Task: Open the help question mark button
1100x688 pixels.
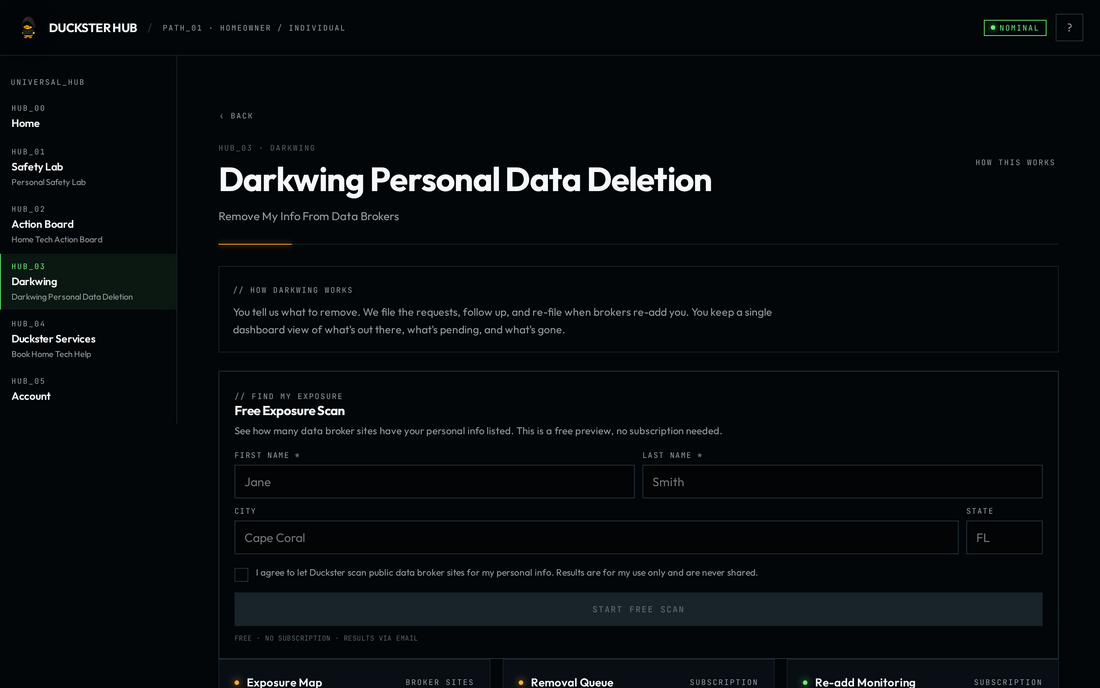Action: [x=1069, y=28]
